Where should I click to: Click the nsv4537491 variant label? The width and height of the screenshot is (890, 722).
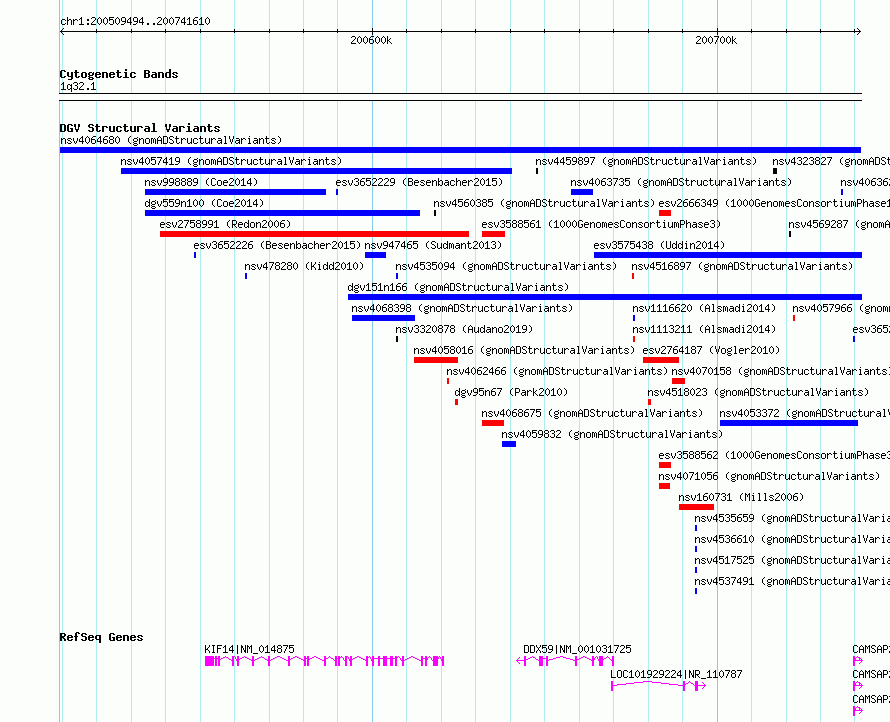[x=792, y=581]
